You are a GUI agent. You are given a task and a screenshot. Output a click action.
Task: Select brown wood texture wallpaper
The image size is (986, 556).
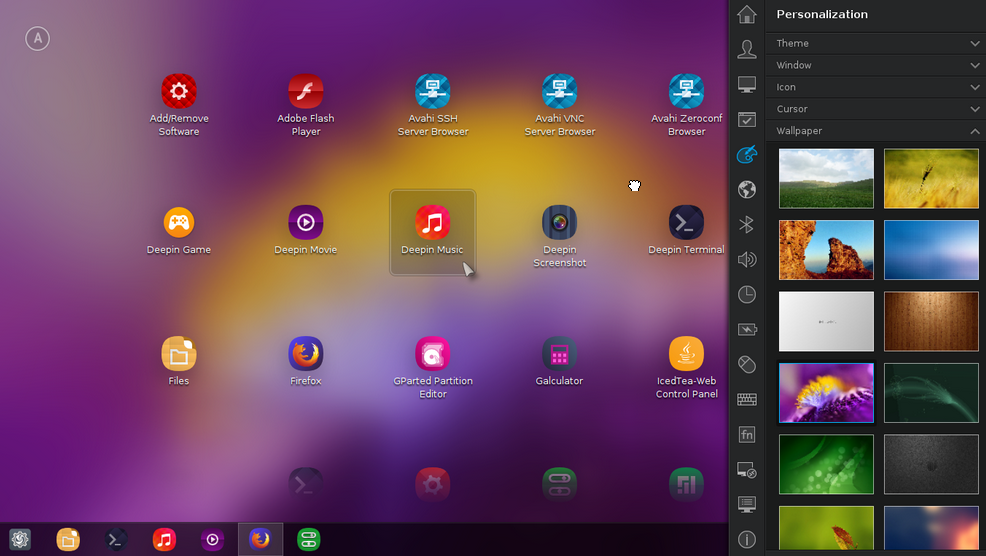click(x=931, y=321)
